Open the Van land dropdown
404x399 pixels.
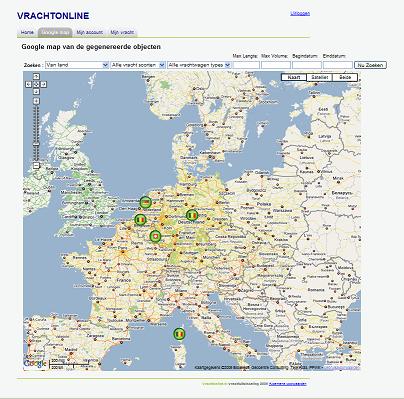coord(77,65)
